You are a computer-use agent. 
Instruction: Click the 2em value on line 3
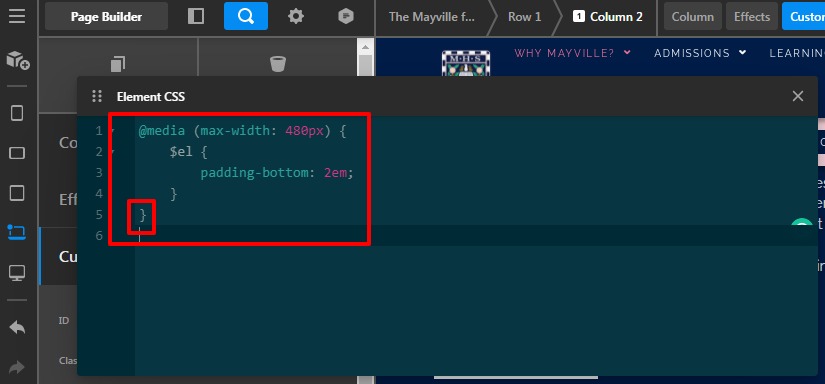pos(336,173)
